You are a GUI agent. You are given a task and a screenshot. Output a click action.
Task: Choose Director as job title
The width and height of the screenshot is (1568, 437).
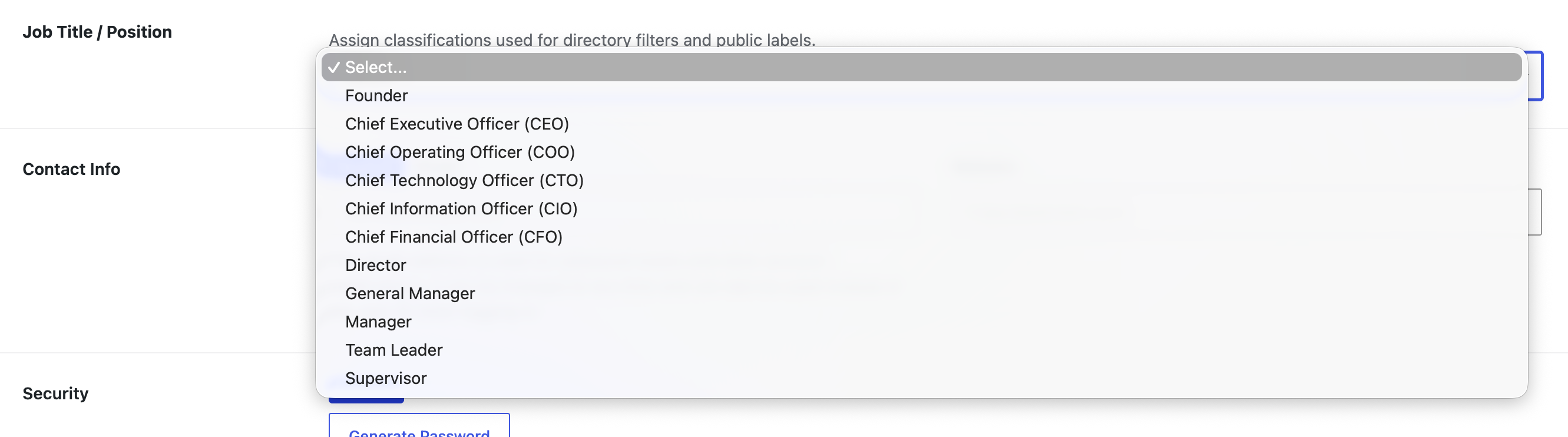(921, 266)
